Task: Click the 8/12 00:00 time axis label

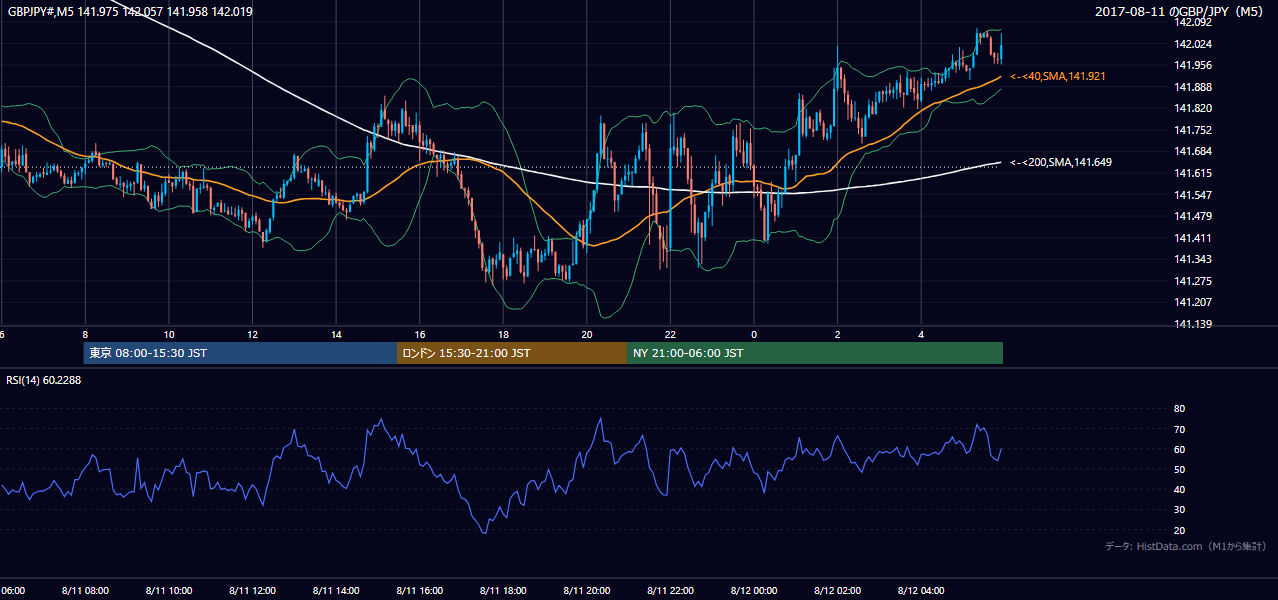Action: pyautogui.click(x=754, y=590)
